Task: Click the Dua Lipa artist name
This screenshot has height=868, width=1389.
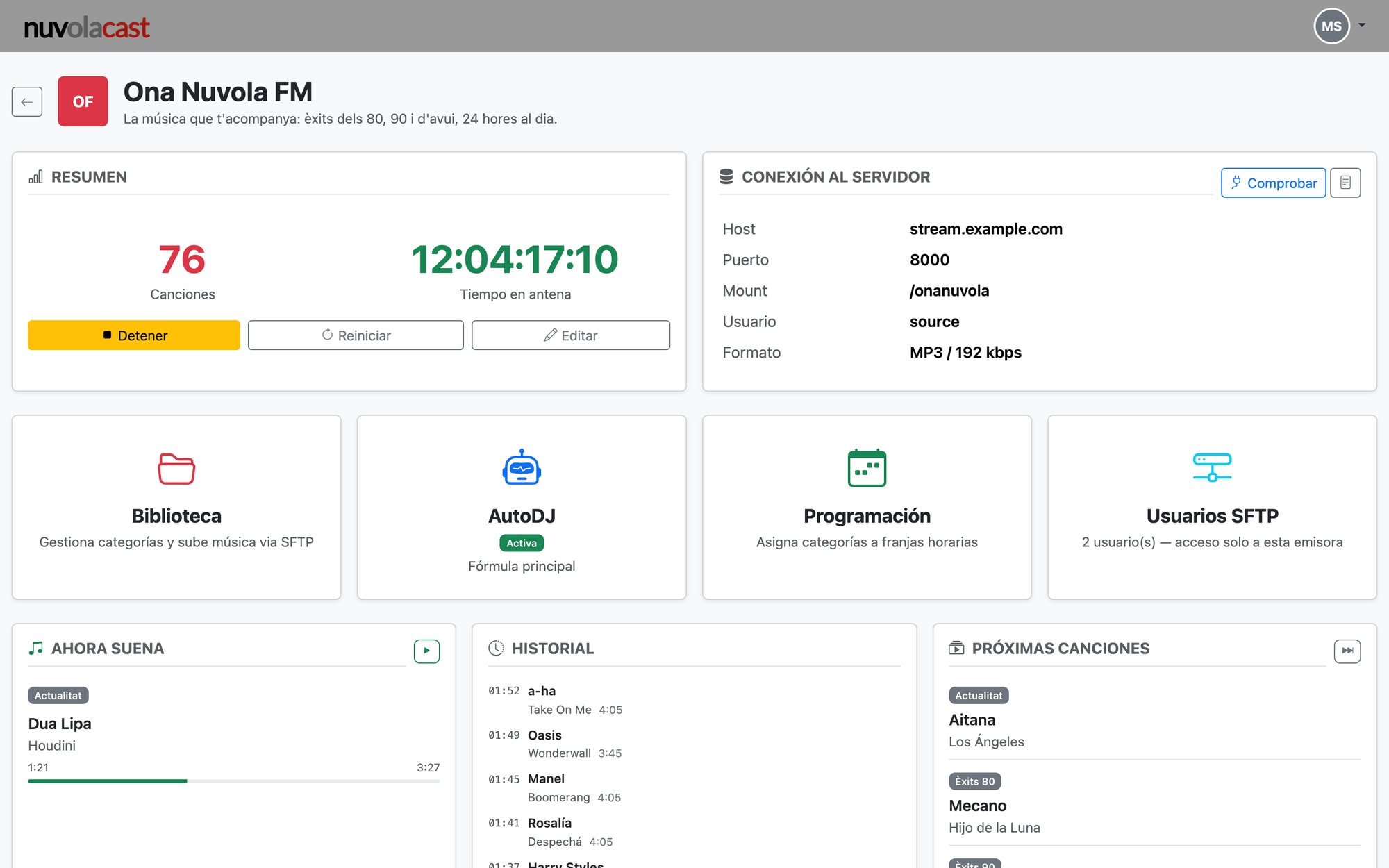Action: pyautogui.click(x=60, y=724)
